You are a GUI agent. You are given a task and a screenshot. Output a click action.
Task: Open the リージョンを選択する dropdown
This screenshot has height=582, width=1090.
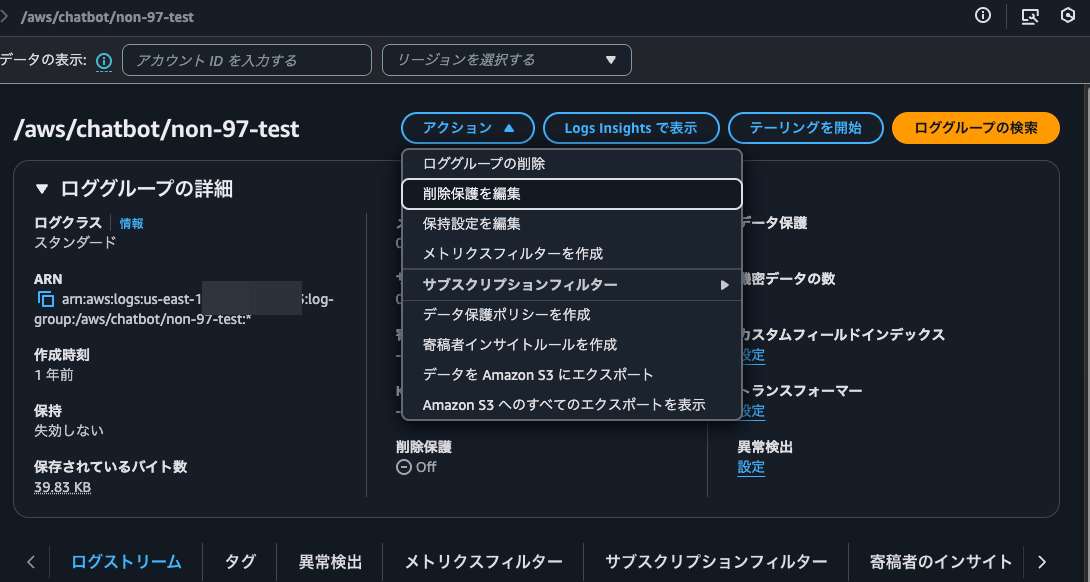coord(505,60)
